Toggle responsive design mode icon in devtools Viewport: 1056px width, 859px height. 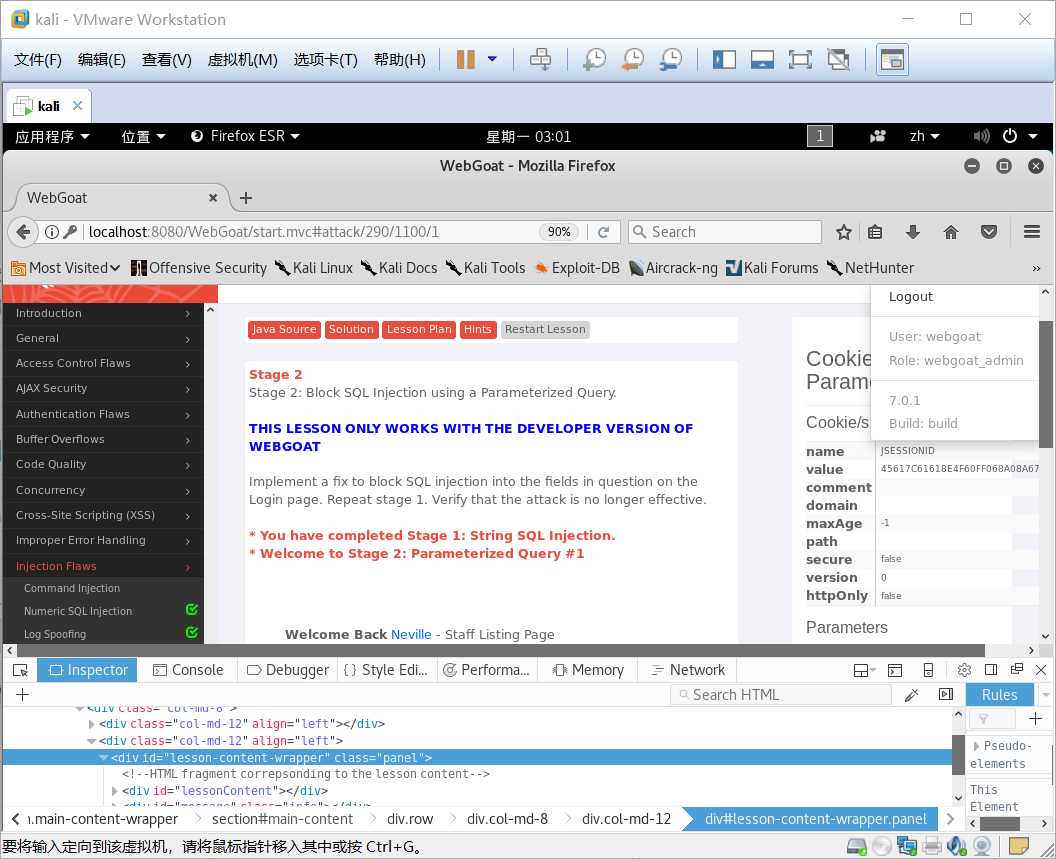[928, 670]
